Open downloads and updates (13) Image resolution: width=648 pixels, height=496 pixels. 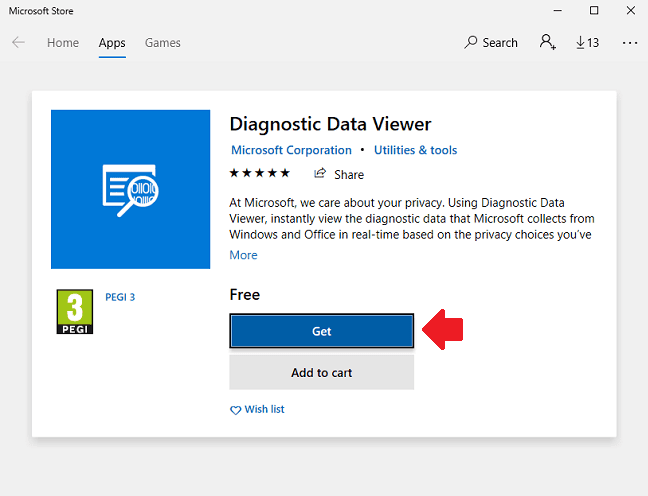(587, 43)
